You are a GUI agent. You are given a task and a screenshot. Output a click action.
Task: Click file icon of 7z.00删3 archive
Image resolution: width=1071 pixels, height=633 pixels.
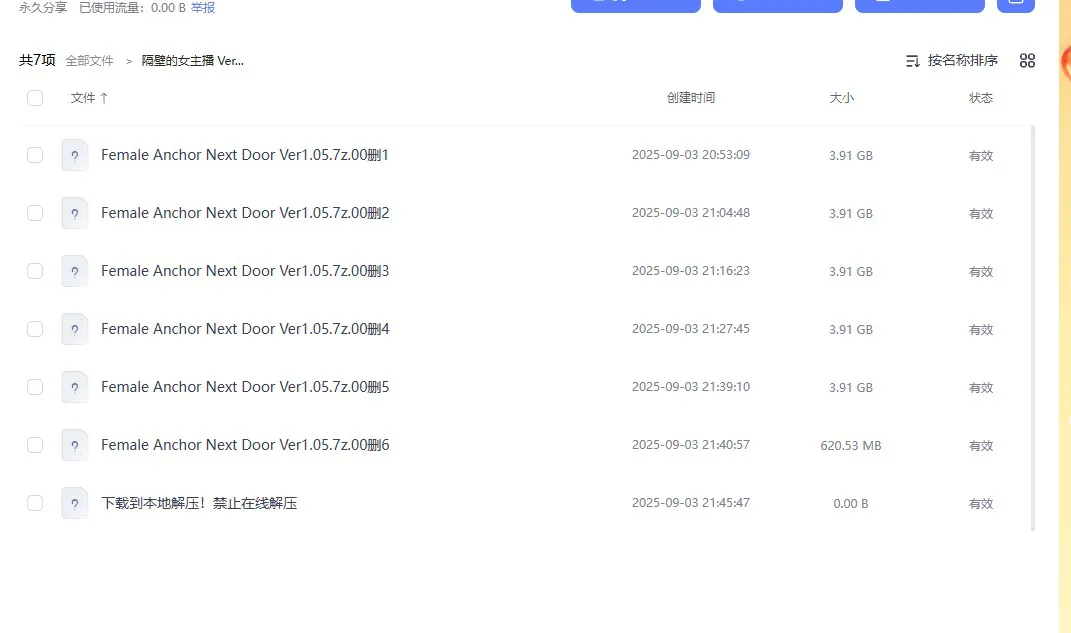pyautogui.click(x=75, y=271)
